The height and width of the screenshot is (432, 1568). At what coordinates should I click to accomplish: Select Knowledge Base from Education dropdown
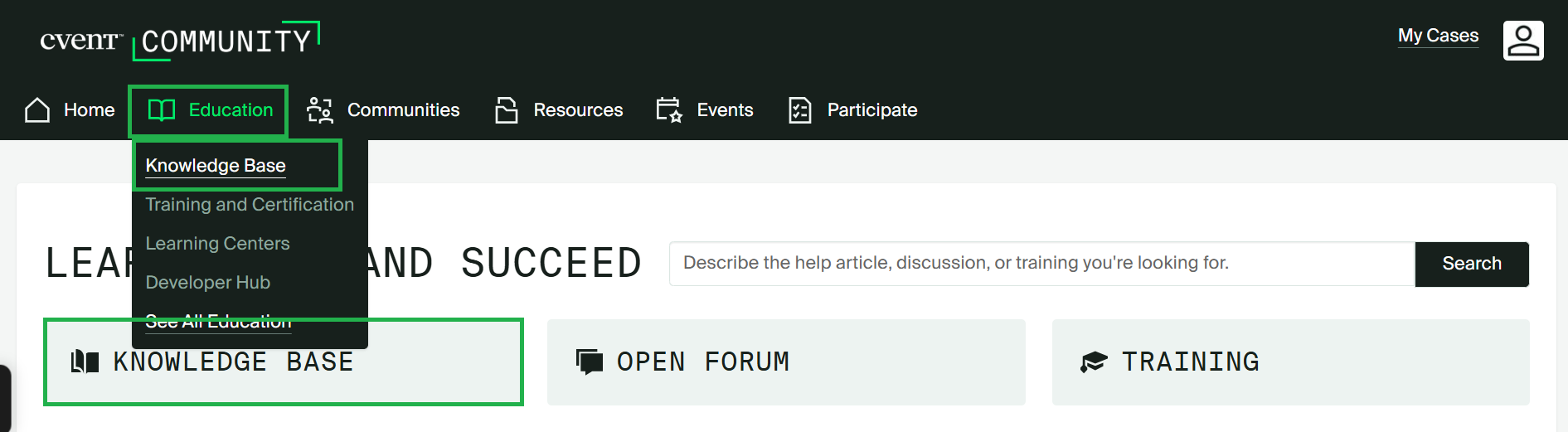(x=216, y=166)
